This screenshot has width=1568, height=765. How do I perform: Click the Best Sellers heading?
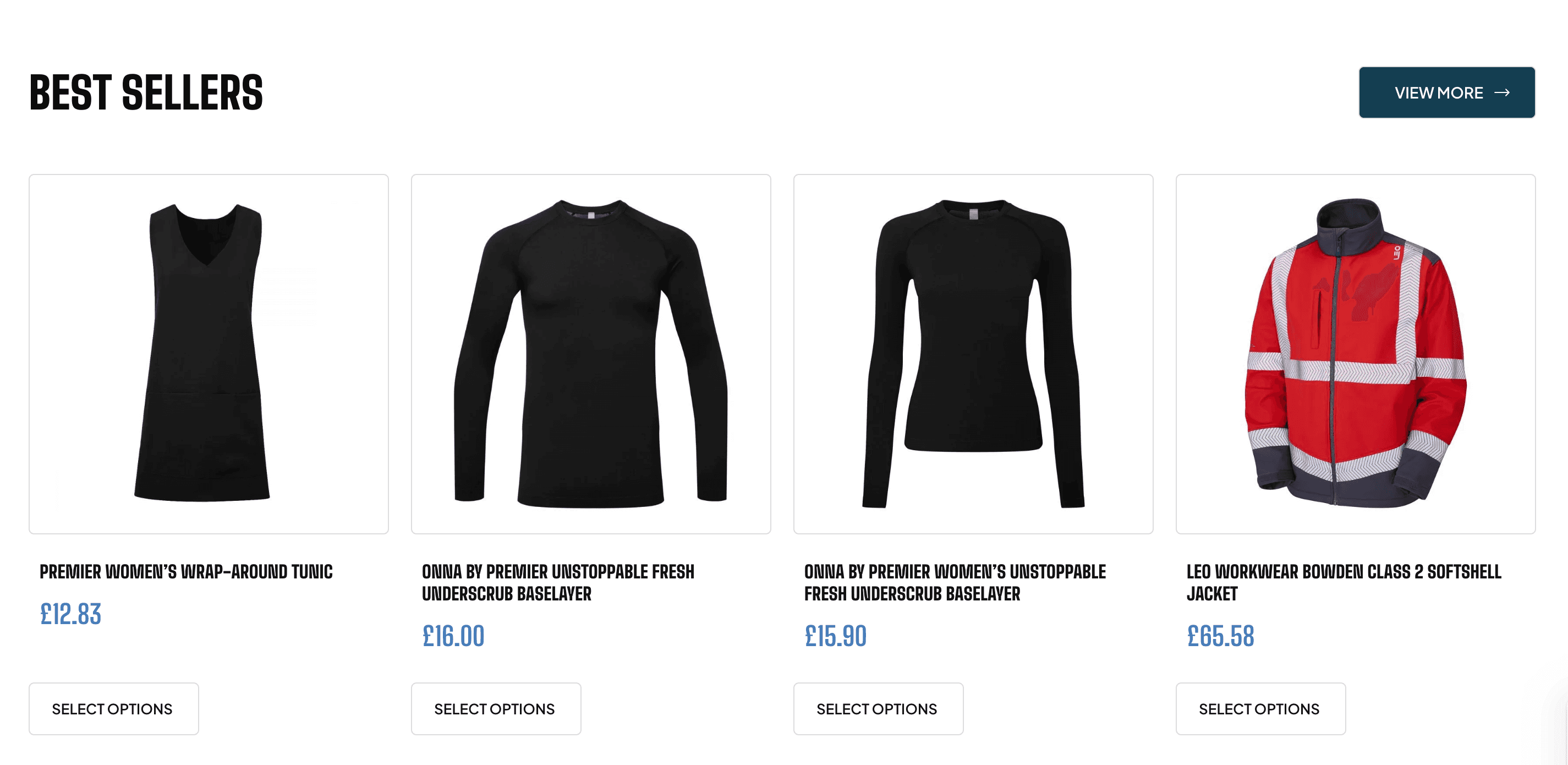coord(146,92)
